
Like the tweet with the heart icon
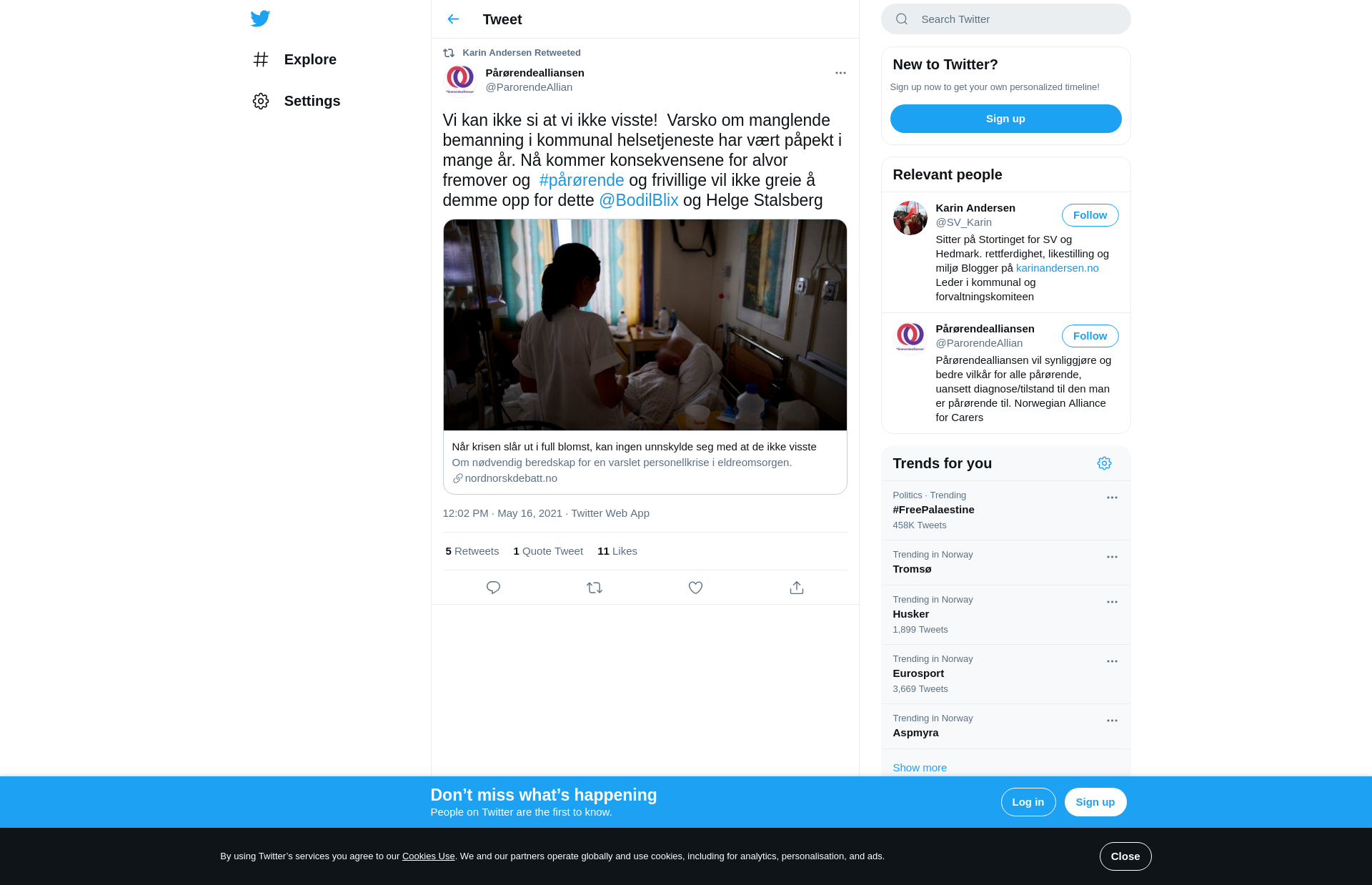[695, 588]
